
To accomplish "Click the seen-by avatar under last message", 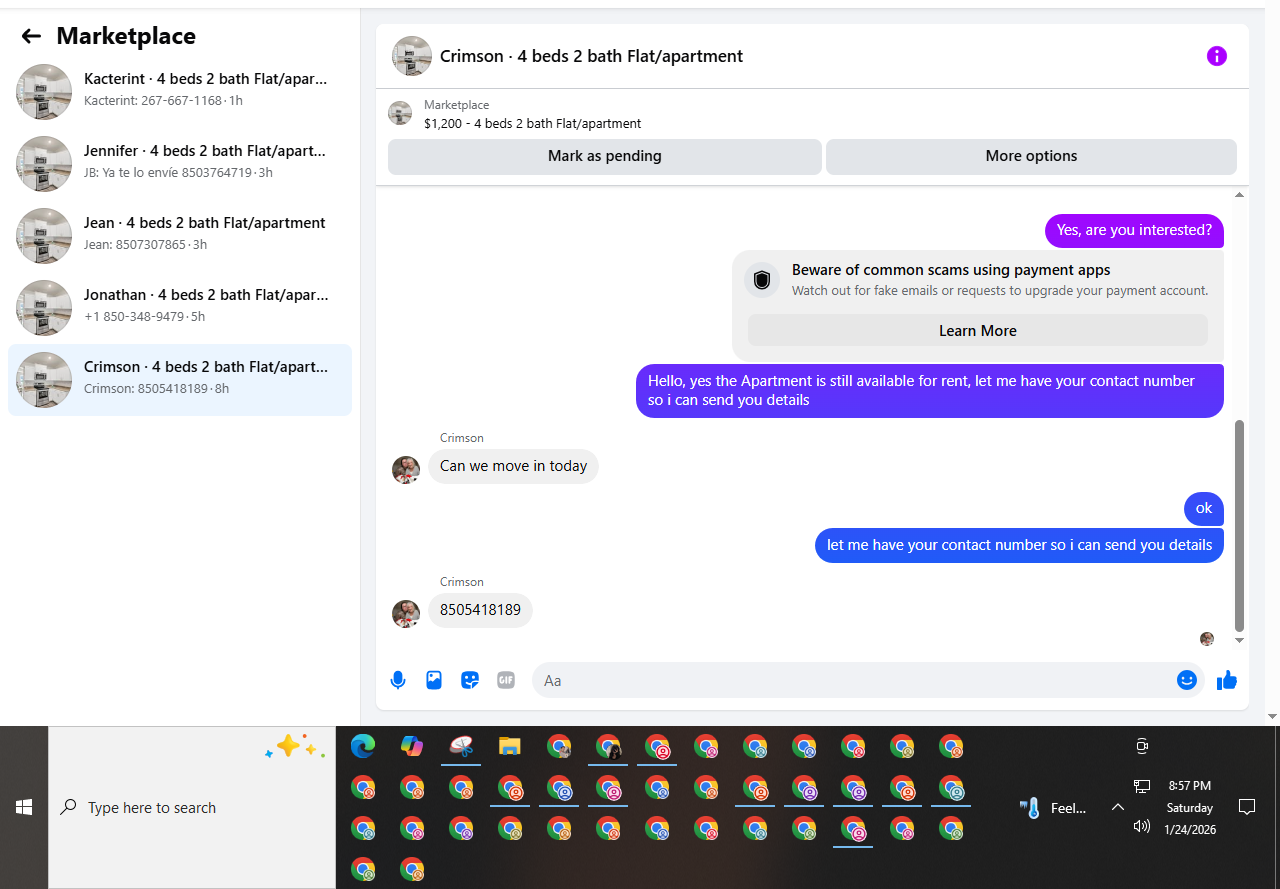I will [1207, 639].
